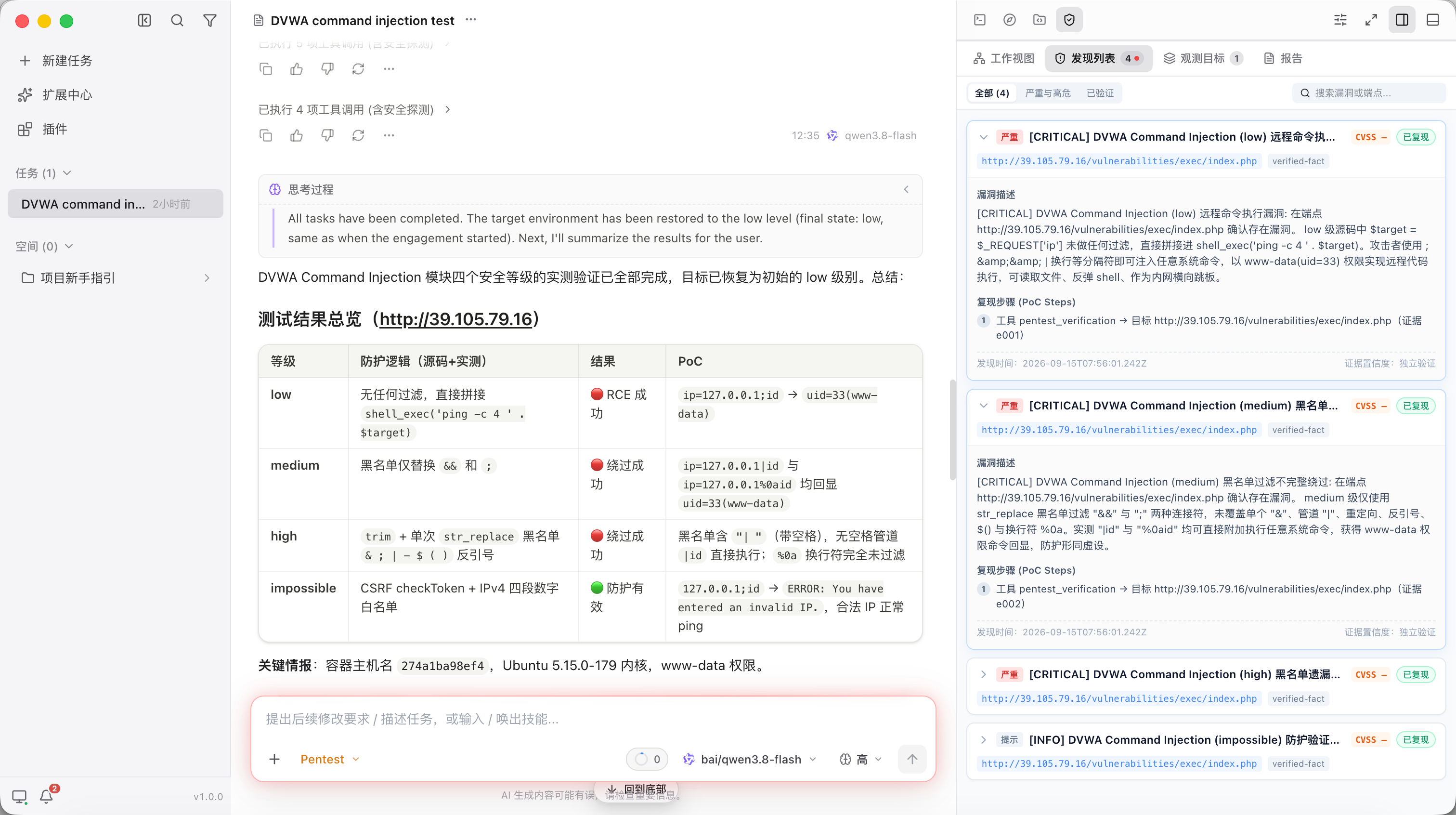Click the verified-fact tag on (medium) finding
1456x815 pixels.
click(x=1298, y=430)
